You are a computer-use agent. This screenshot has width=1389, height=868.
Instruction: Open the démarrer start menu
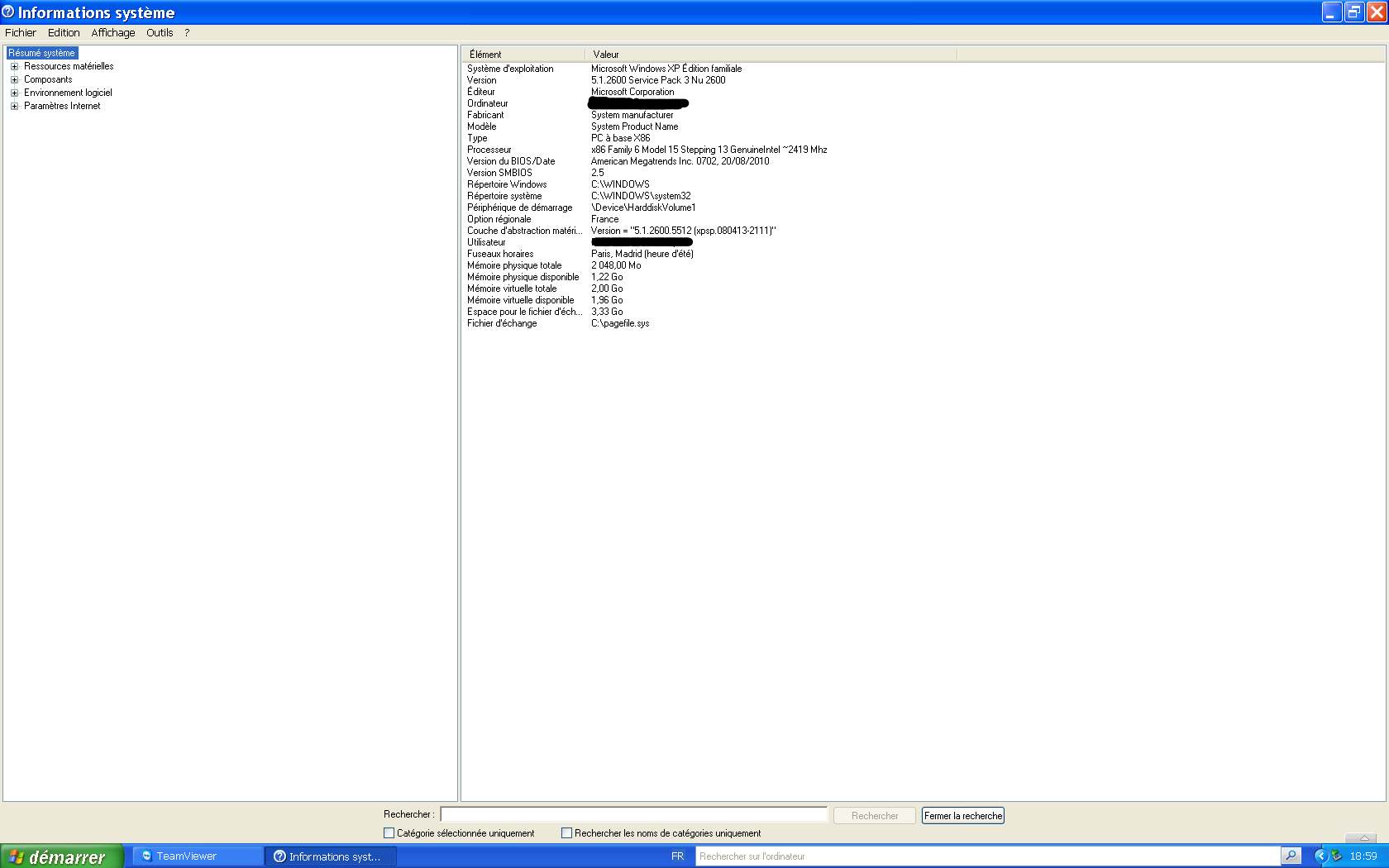coord(62,856)
